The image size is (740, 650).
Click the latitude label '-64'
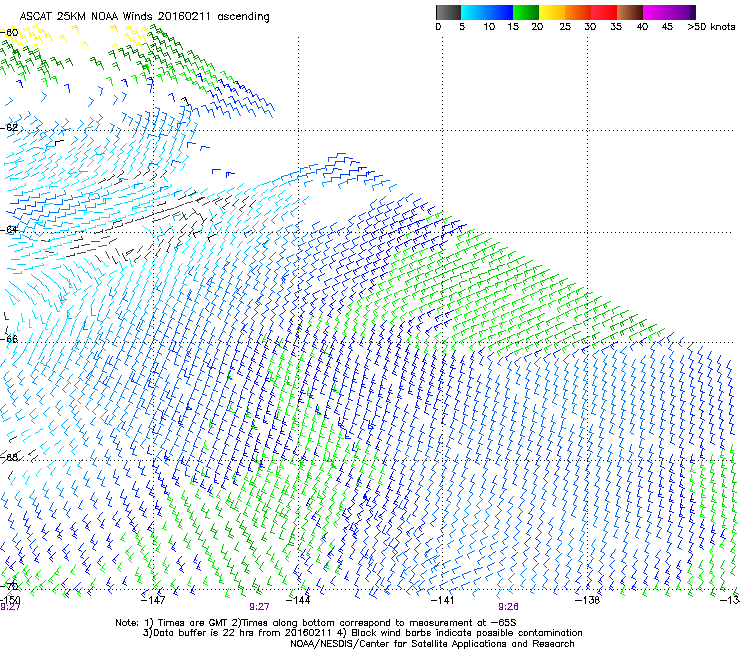[x=9, y=230]
